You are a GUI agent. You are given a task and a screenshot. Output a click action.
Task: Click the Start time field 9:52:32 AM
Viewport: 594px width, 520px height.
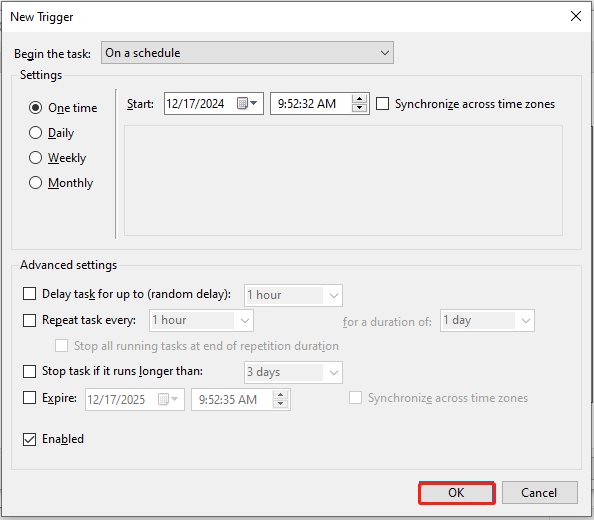click(320, 103)
